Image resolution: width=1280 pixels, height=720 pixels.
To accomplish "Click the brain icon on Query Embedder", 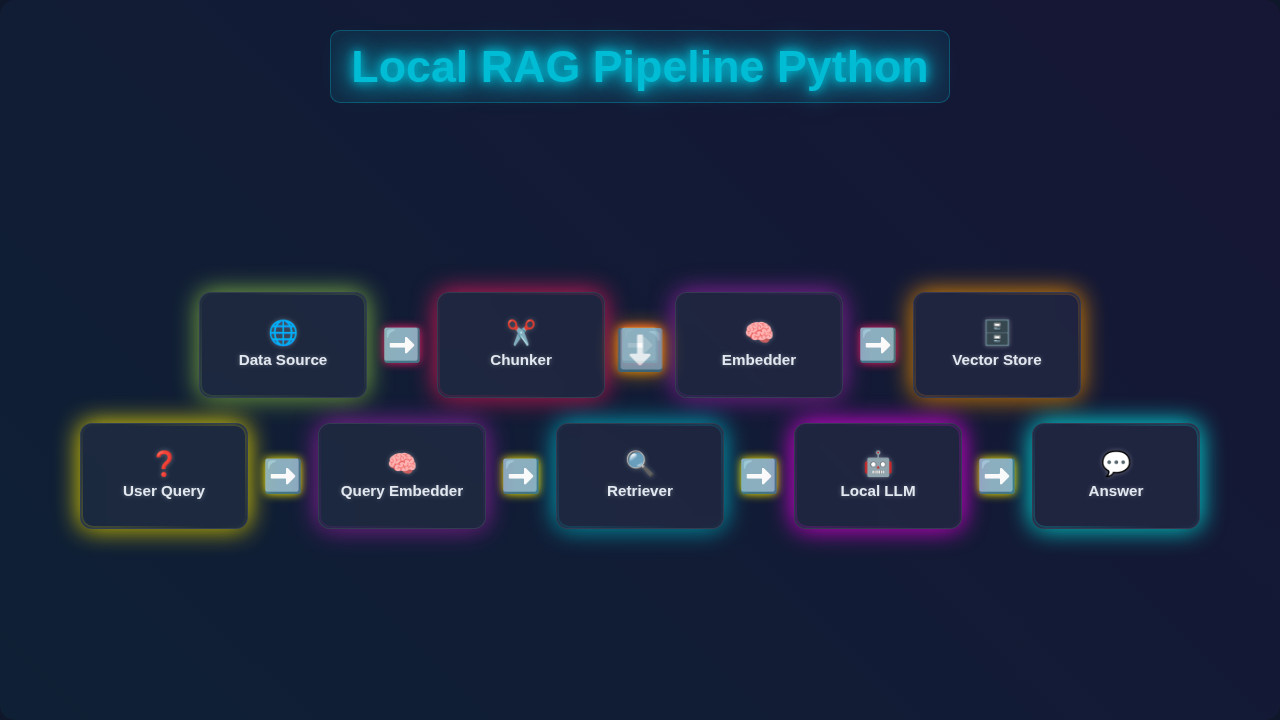I will [x=401, y=462].
